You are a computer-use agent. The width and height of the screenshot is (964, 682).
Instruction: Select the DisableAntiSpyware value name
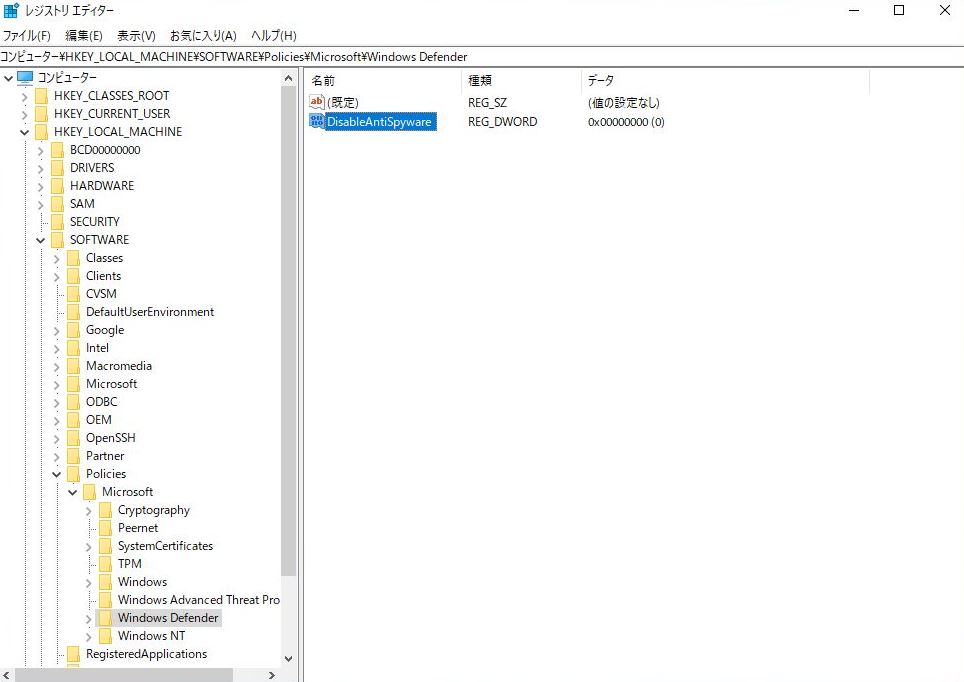tap(379, 122)
